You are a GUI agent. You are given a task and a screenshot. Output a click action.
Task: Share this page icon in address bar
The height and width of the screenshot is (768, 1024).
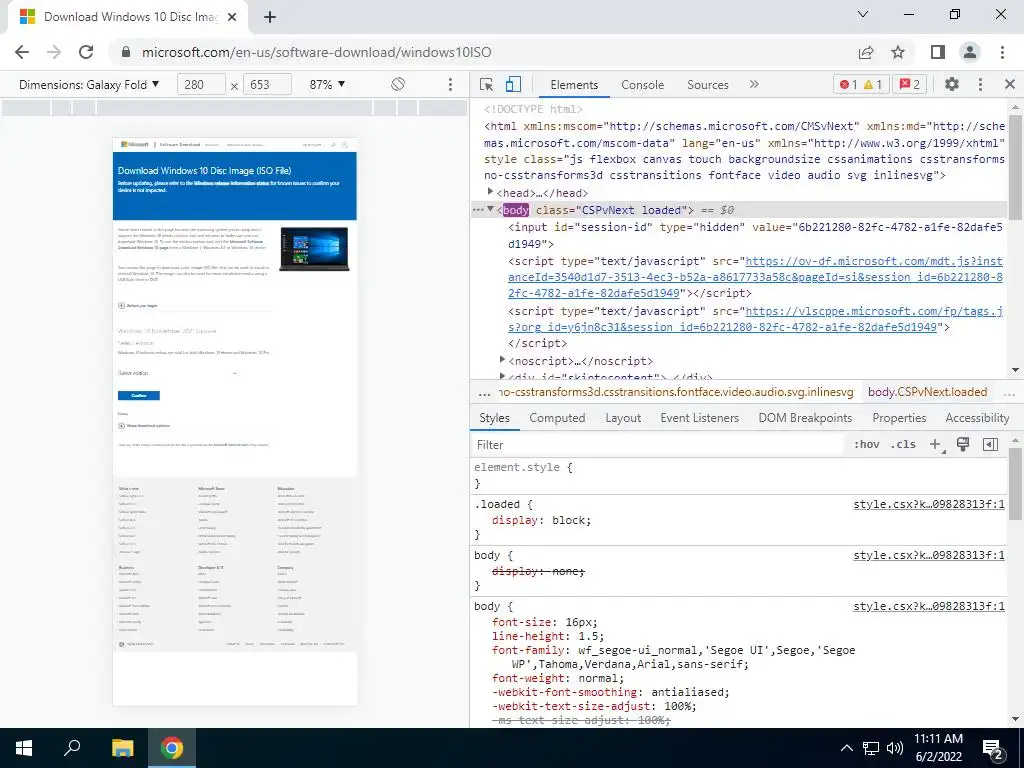tap(866, 52)
